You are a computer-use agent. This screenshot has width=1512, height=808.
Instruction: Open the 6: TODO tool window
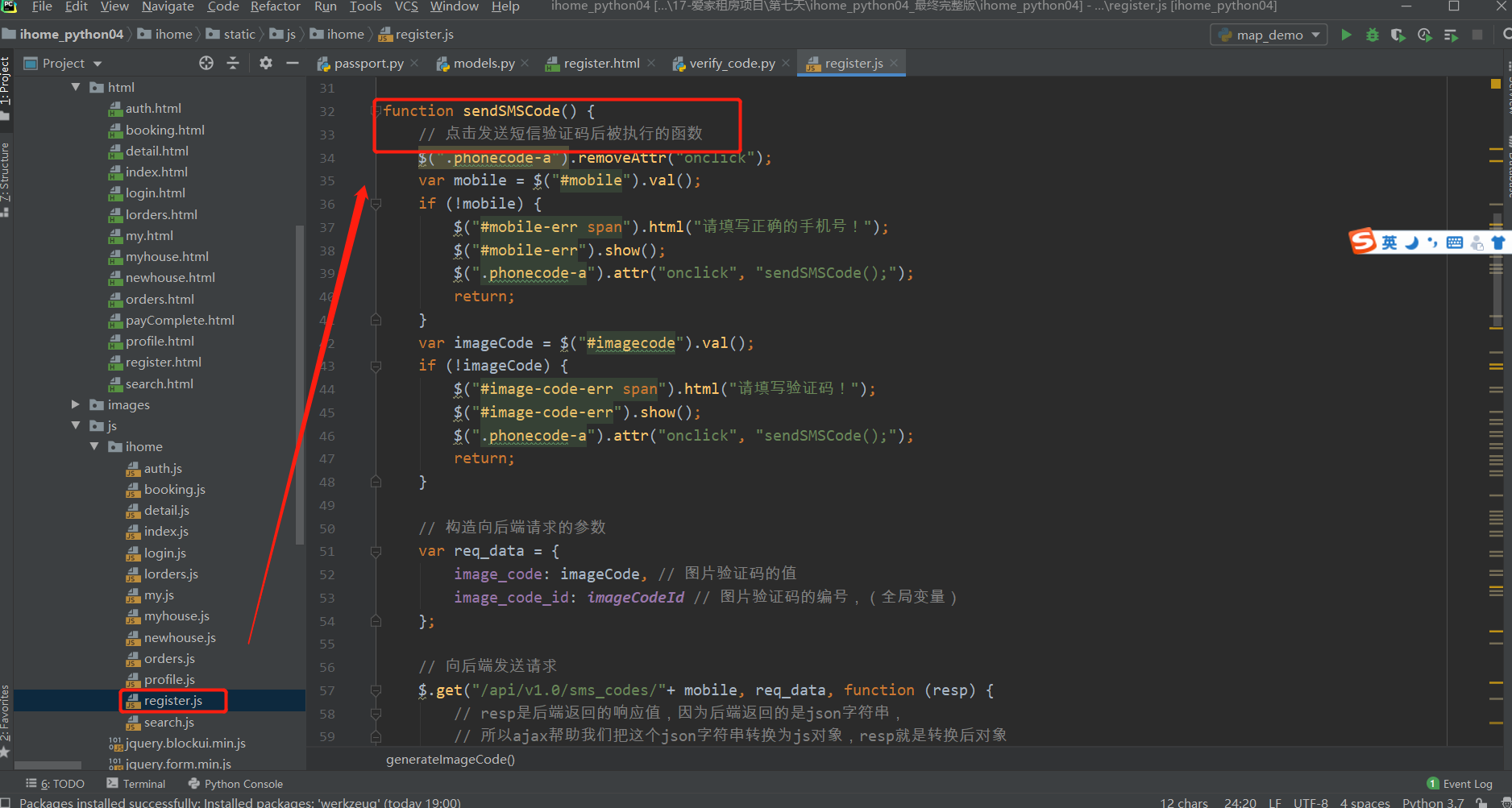click(x=55, y=784)
